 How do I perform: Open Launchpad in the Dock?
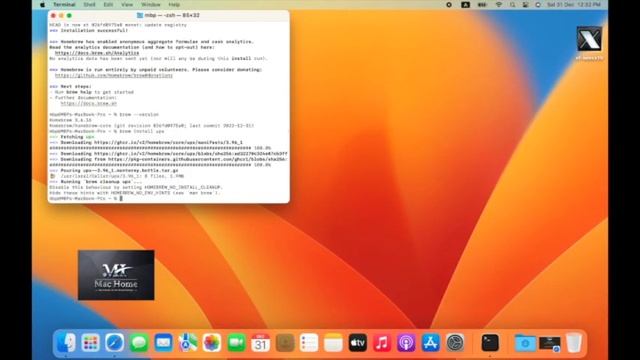tap(90, 342)
